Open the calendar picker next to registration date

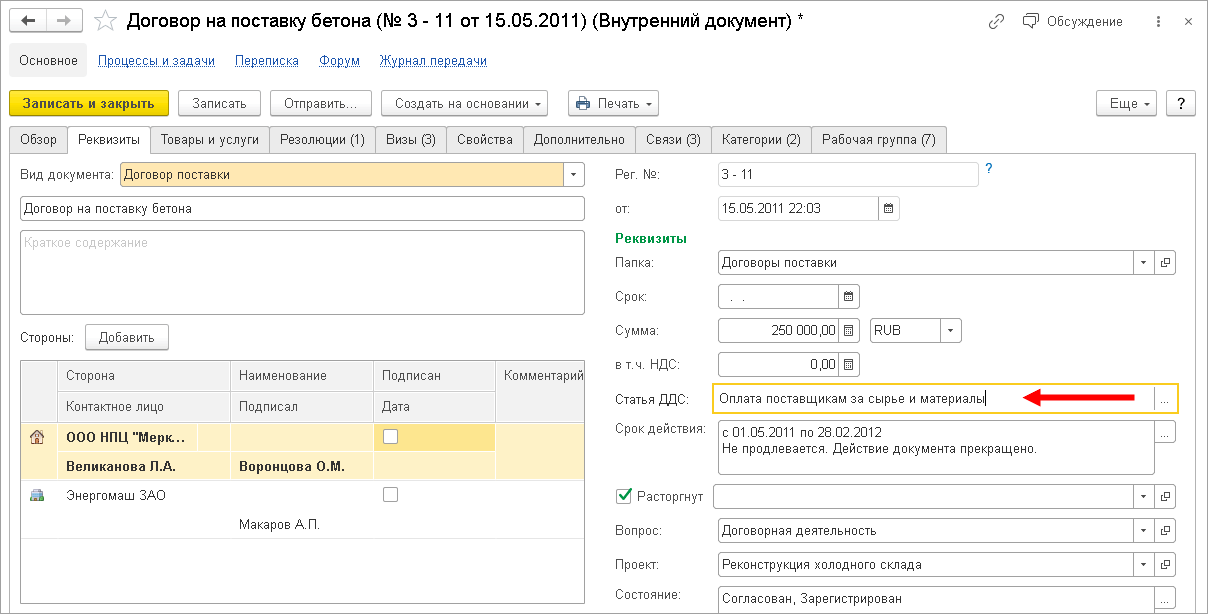pyautogui.click(x=889, y=209)
